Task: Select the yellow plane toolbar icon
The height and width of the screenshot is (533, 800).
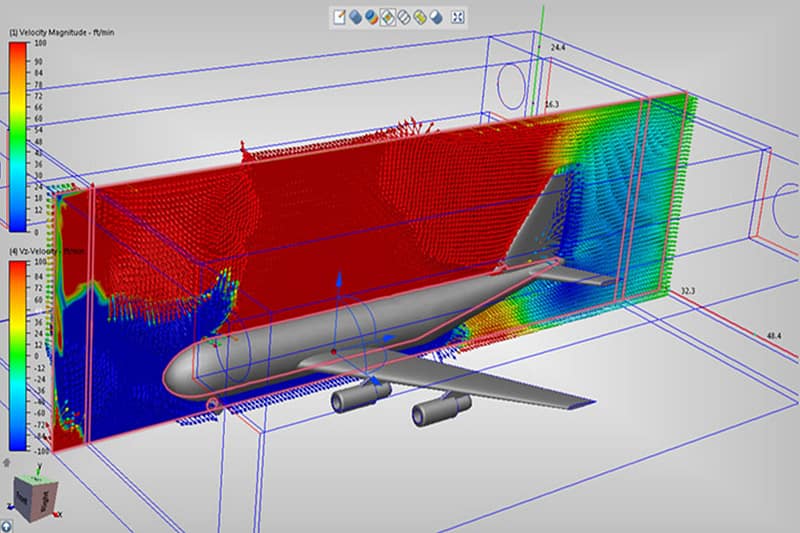Action: point(420,17)
